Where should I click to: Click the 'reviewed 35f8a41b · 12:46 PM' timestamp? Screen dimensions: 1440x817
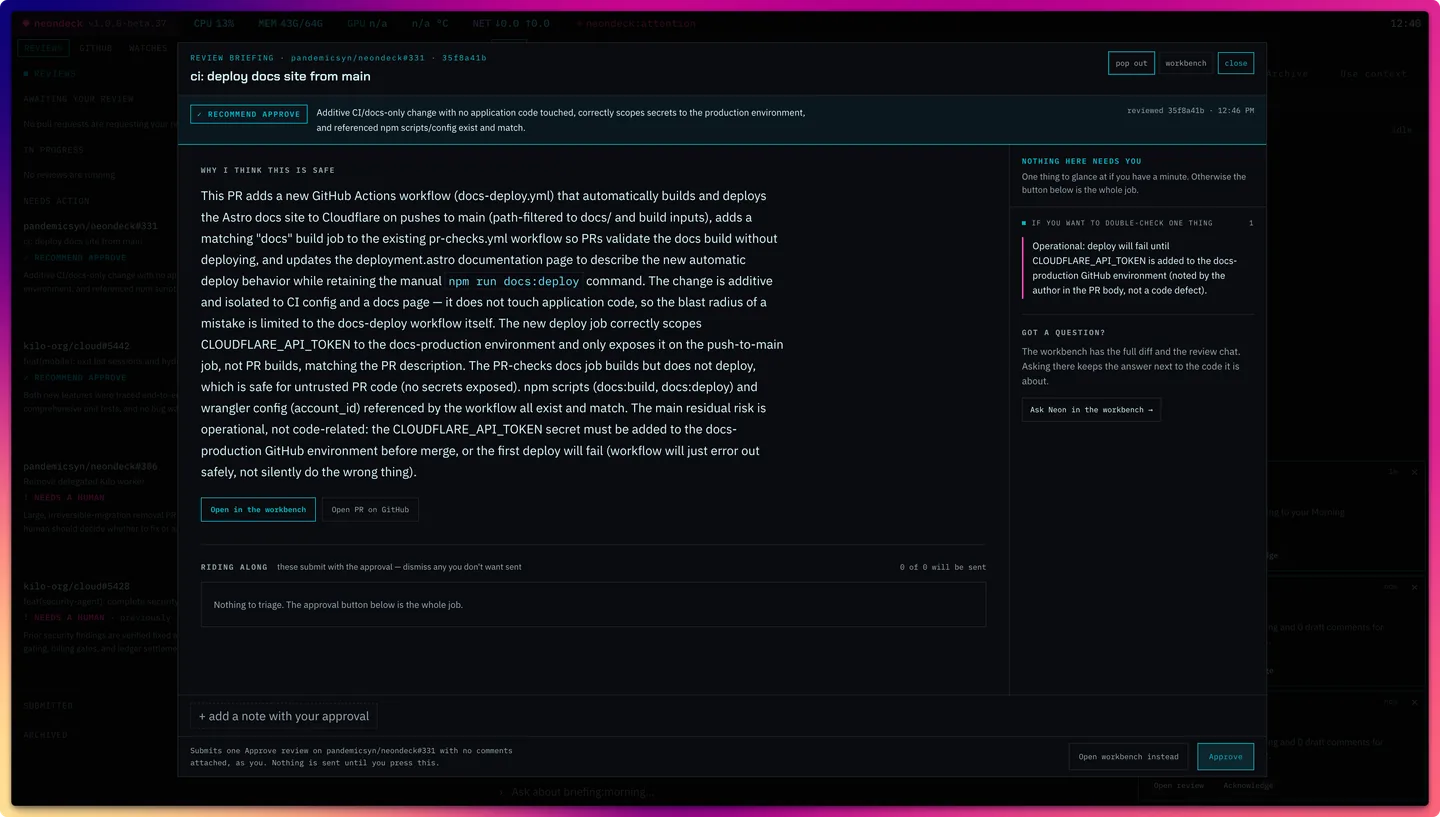[1190, 111]
